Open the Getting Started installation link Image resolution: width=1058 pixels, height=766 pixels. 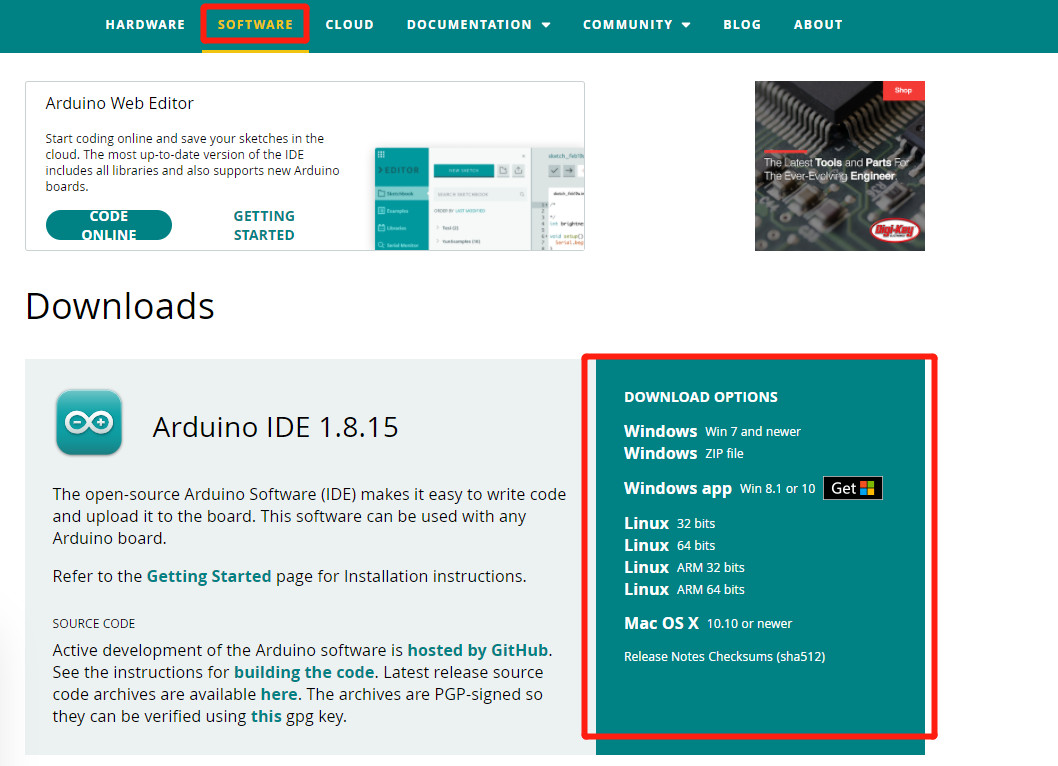point(208,576)
